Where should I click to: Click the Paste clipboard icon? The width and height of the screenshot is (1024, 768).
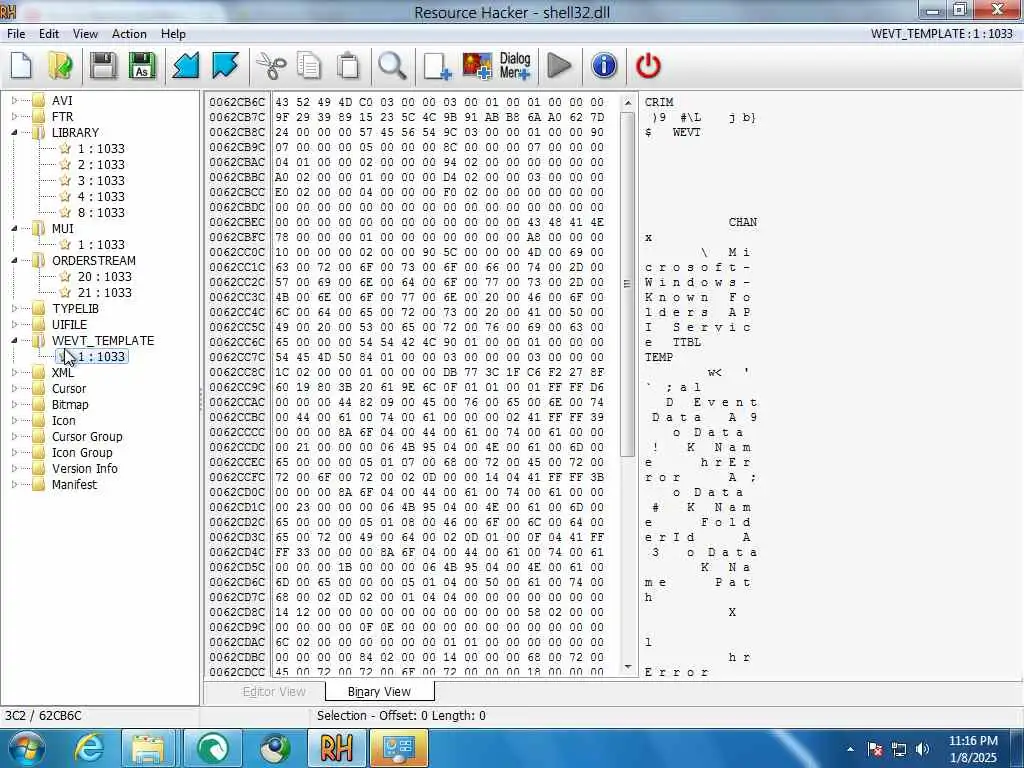click(x=348, y=66)
